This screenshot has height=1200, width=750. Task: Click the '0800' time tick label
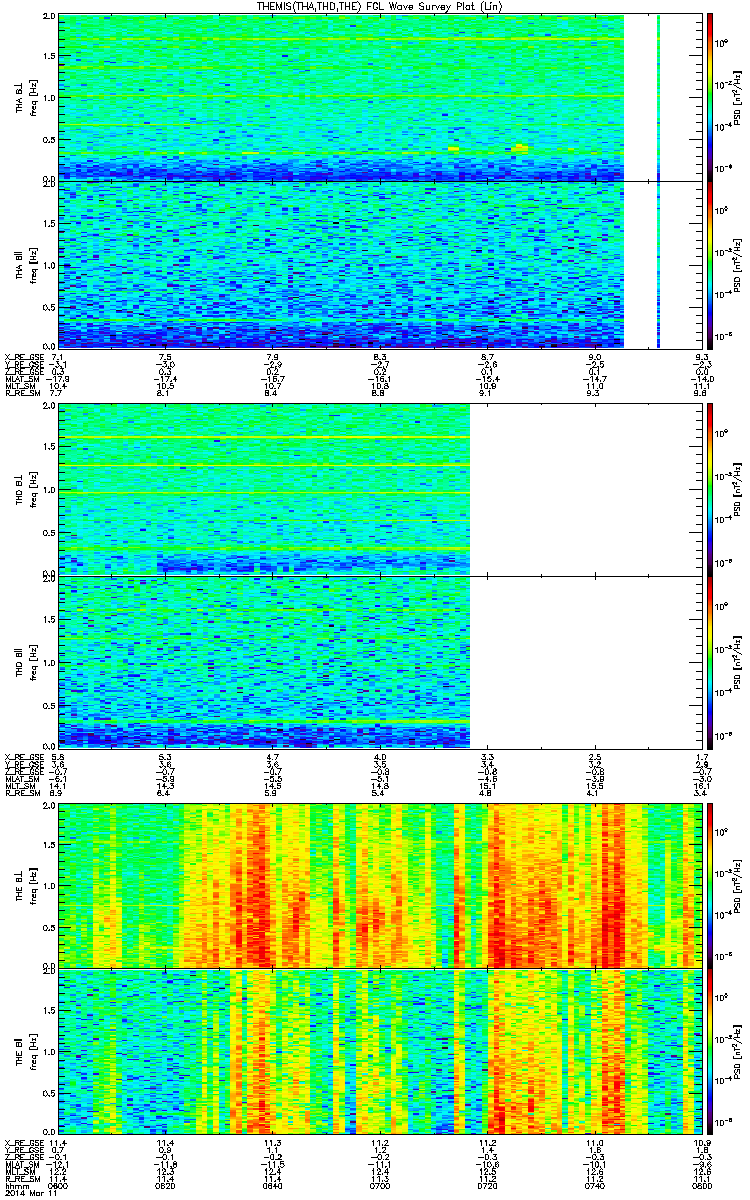(702, 1185)
